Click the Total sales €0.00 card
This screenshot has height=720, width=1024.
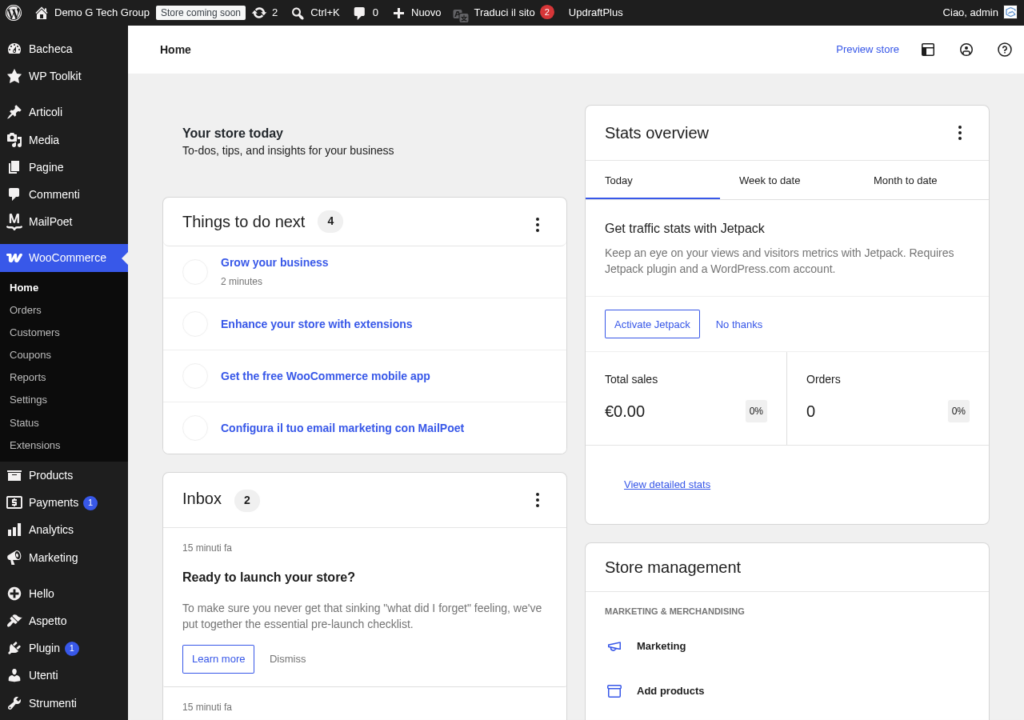pyautogui.click(x=686, y=399)
